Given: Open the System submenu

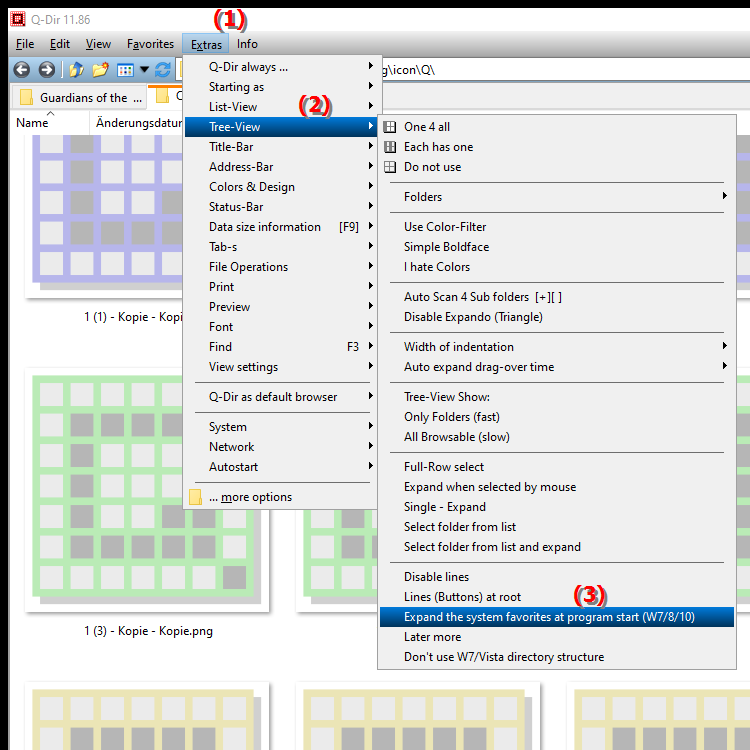Looking at the screenshot, I should click(x=281, y=427).
